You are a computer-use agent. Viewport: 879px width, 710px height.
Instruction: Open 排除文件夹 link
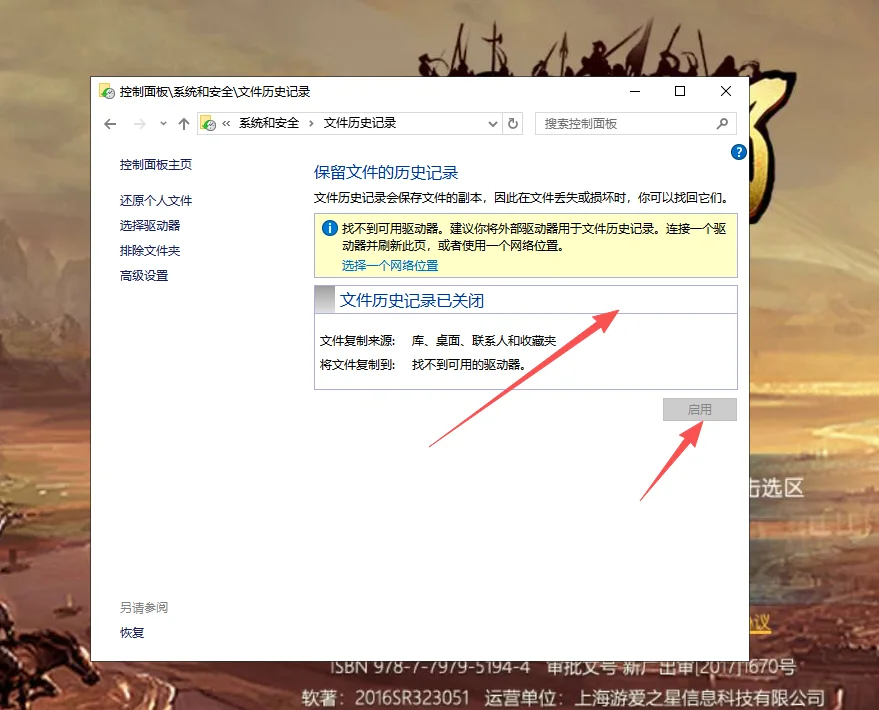pyautogui.click(x=150, y=251)
